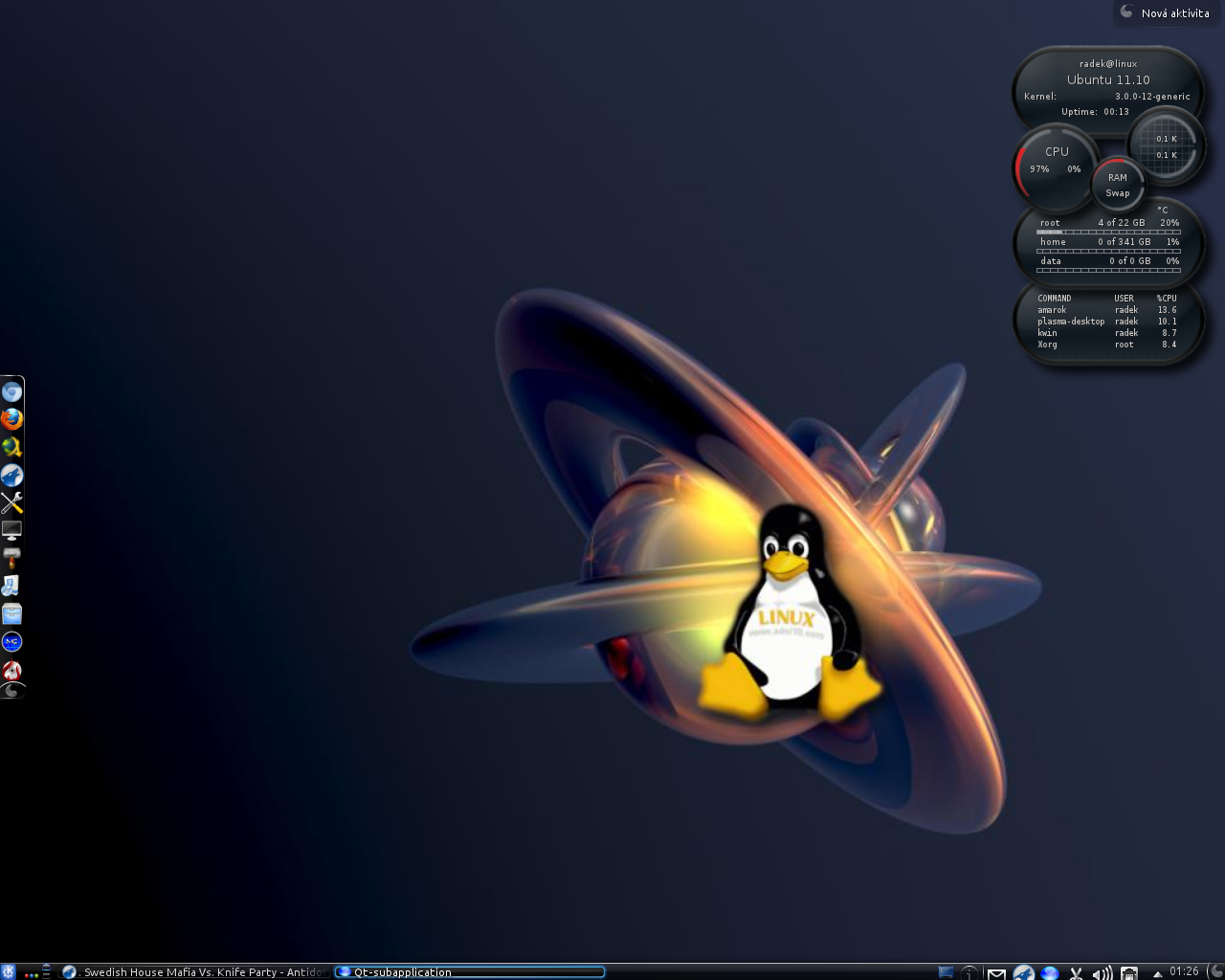This screenshot has height=980, width=1225.
Task: Click the pager dots in bottom panel
Action: click(32, 974)
